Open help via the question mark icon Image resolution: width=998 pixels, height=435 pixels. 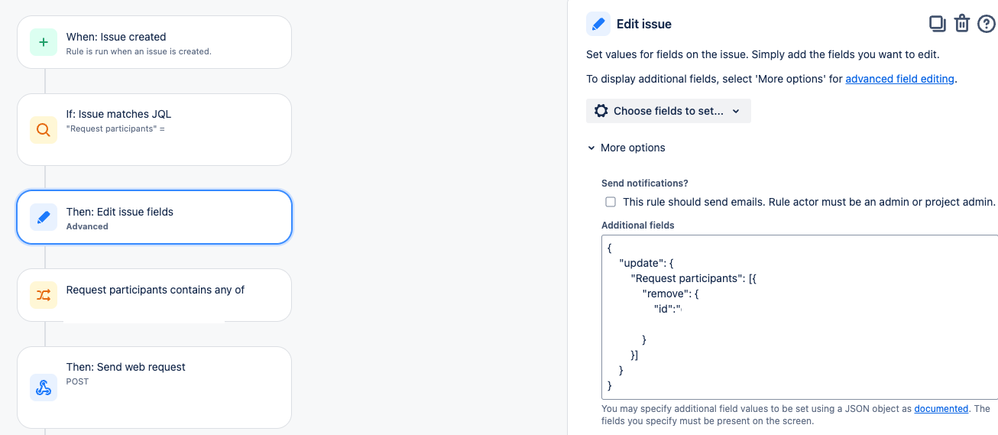pyautogui.click(x=985, y=24)
